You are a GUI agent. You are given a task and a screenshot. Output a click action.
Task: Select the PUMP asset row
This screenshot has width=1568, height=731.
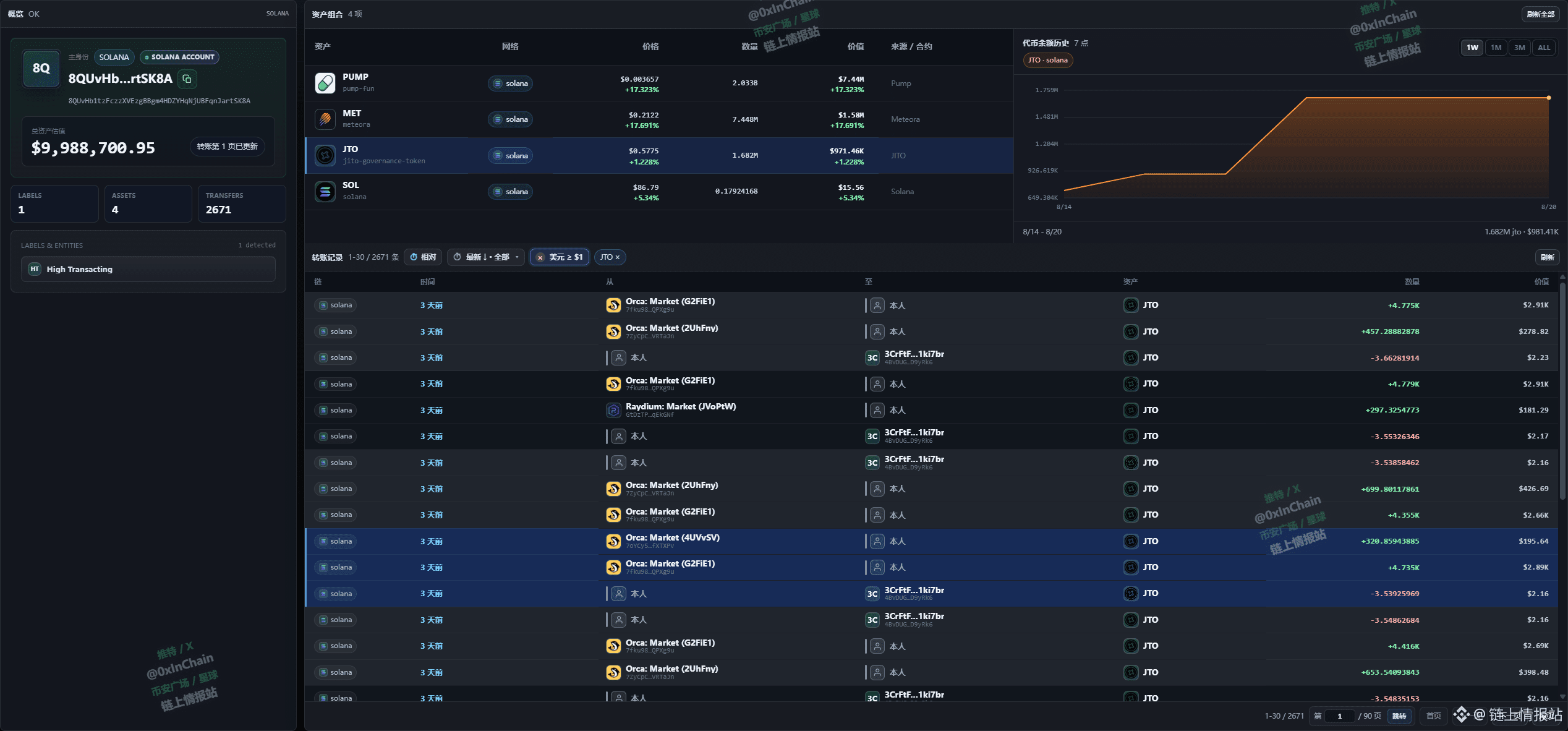pos(659,83)
